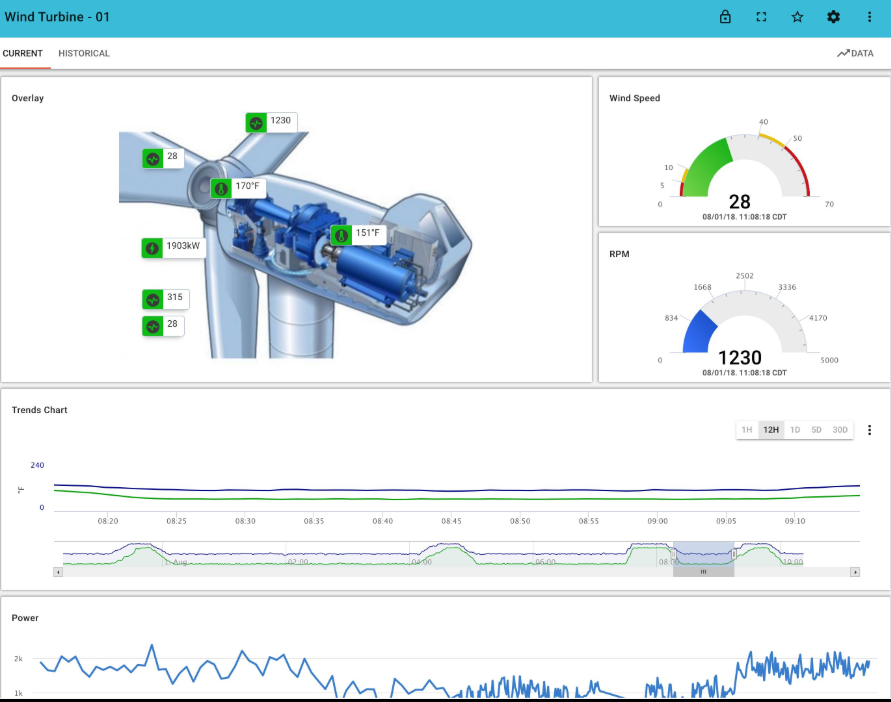
Task: Click the trends navigator range slider handle
Action: 703,572
